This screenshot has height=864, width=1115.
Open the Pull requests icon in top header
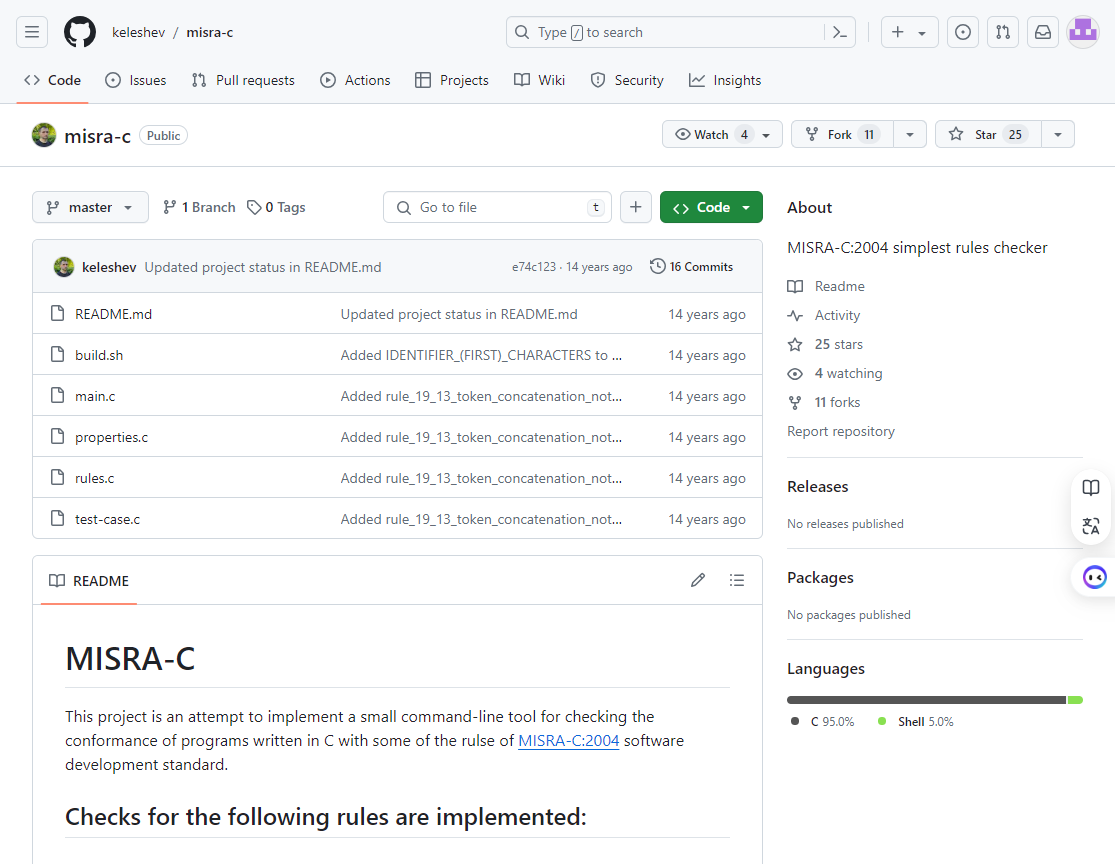pos(1003,32)
